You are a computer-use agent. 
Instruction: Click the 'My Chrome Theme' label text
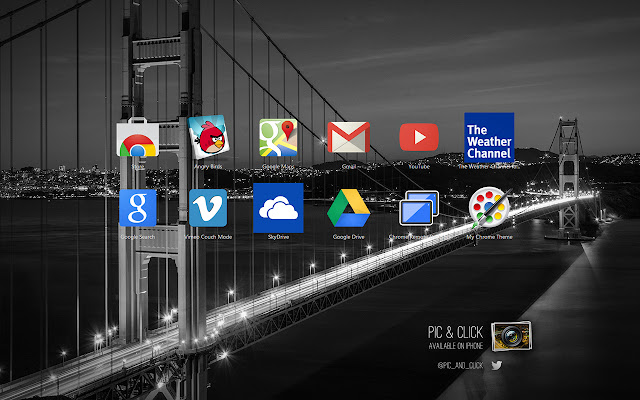(x=489, y=237)
